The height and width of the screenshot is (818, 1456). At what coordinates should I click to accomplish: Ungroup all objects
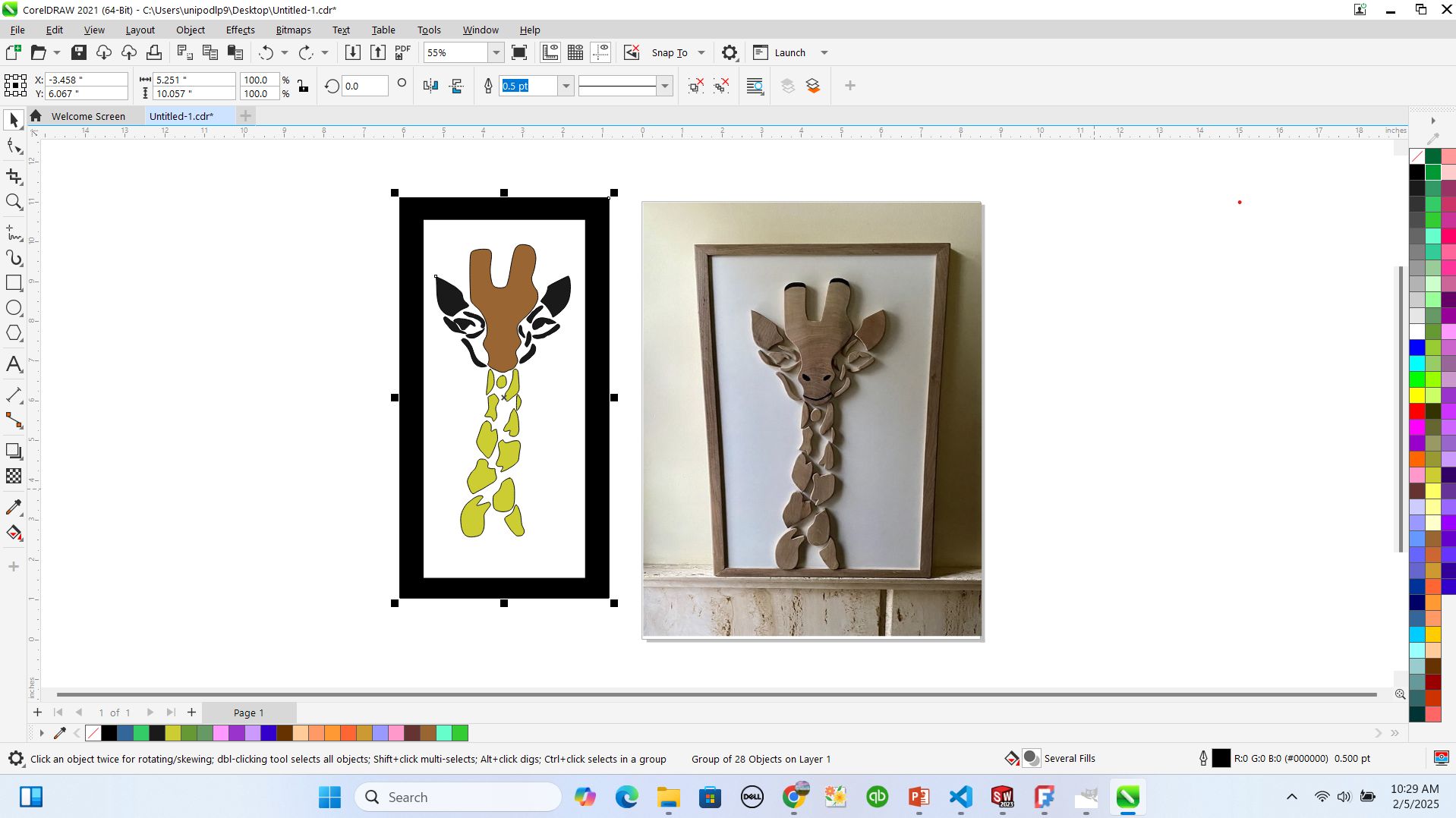pyautogui.click(x=721, y=86)
